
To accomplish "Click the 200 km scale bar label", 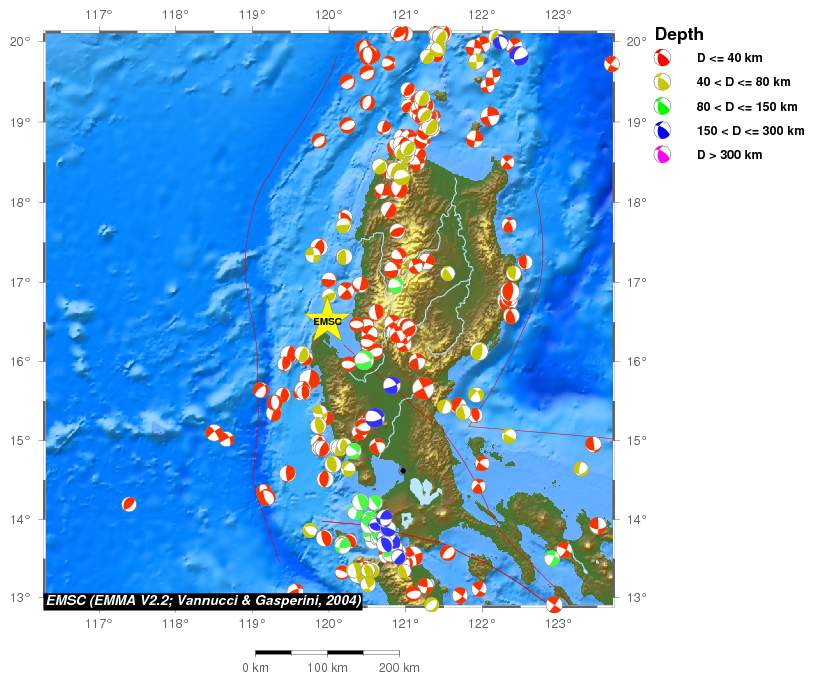I will click(x=399, y=667).
